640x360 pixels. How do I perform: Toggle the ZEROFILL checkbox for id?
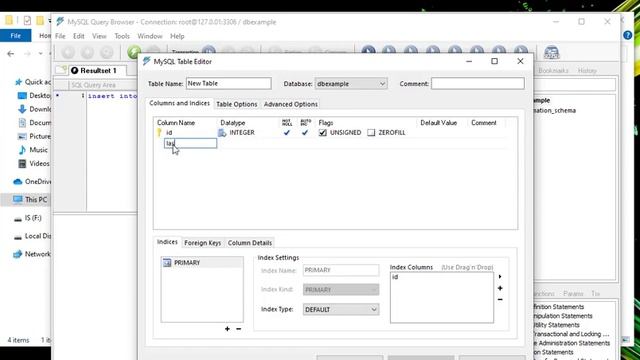[371, 133]
